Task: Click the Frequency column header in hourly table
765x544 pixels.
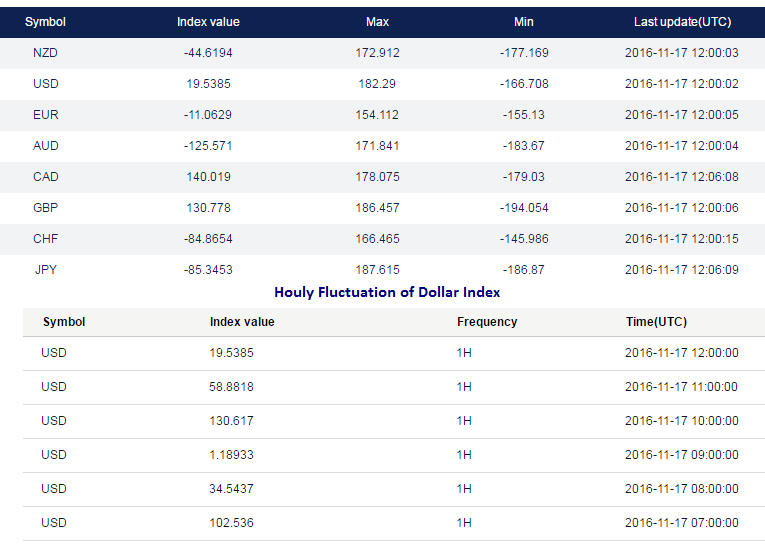Action: pos(487,322)
